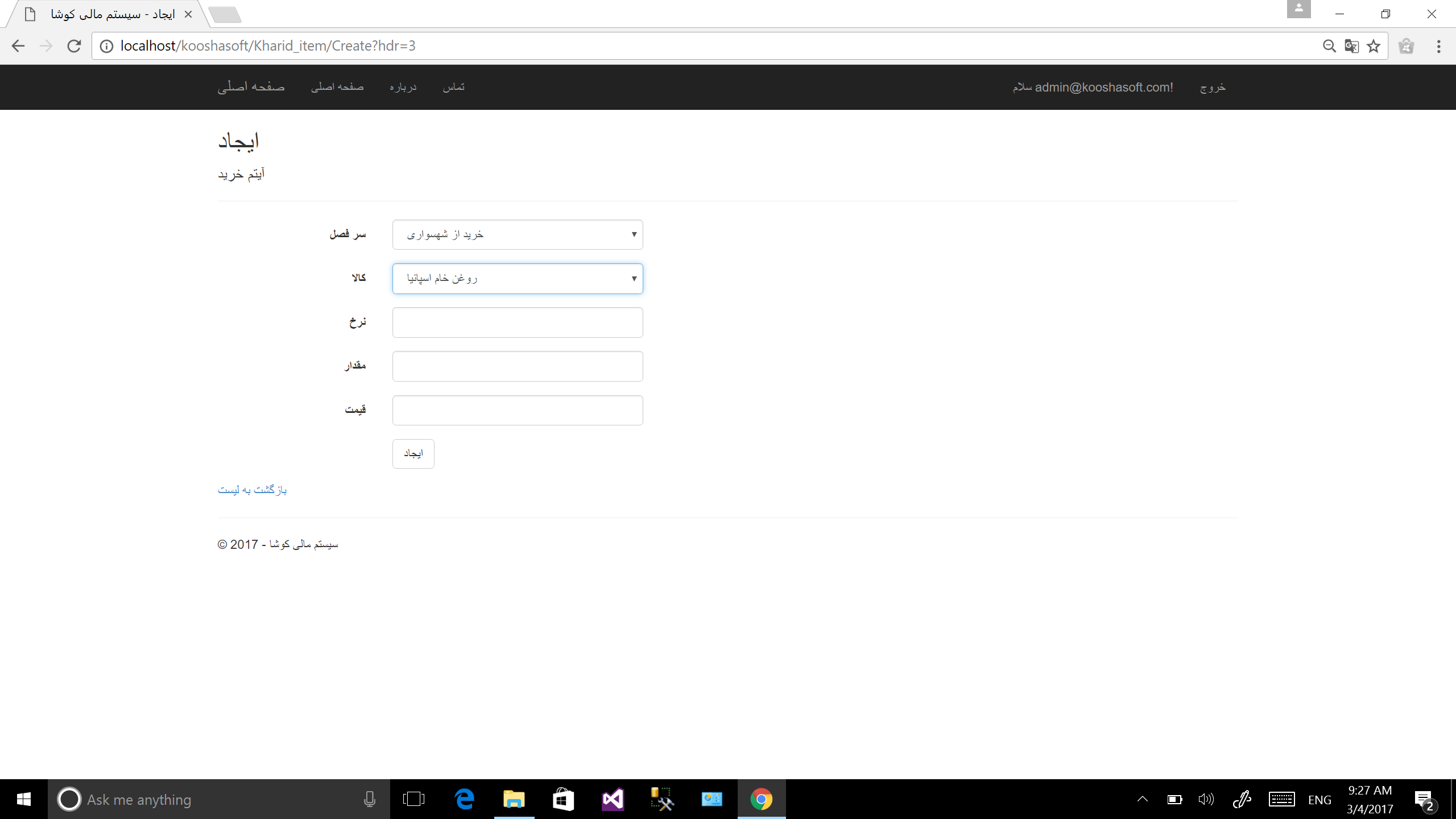Bookmark page with star icon
The width and height of the screenshot is (1456, 819).
tap(1374, 46)
